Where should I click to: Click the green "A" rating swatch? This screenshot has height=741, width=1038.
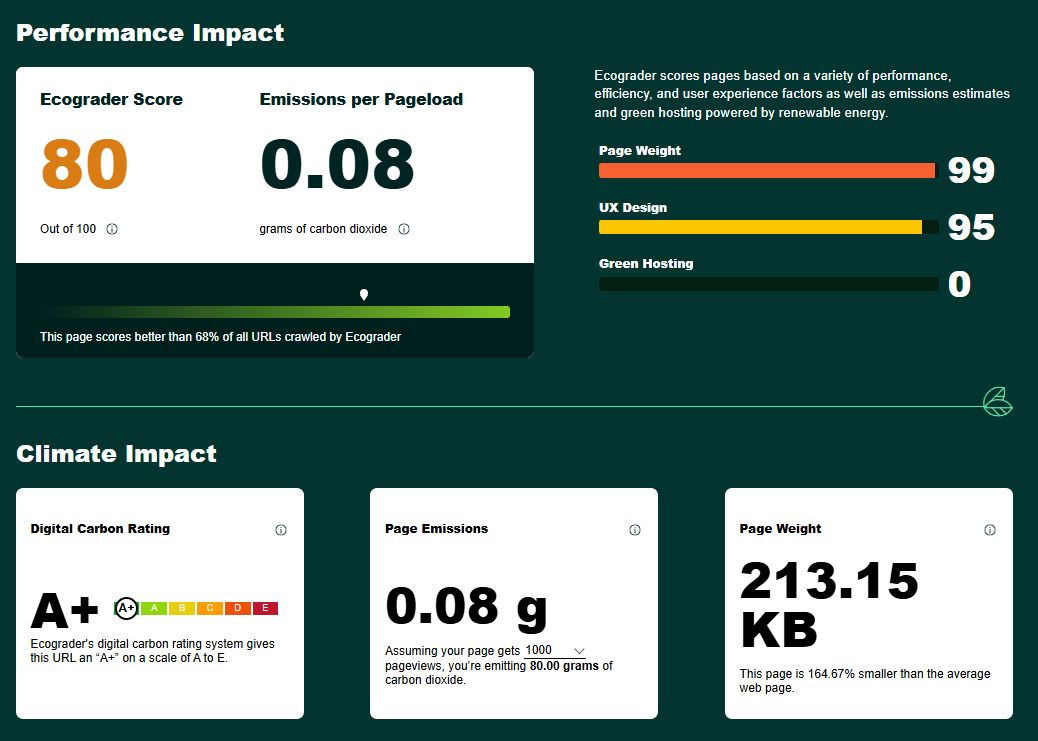(153, 608)
